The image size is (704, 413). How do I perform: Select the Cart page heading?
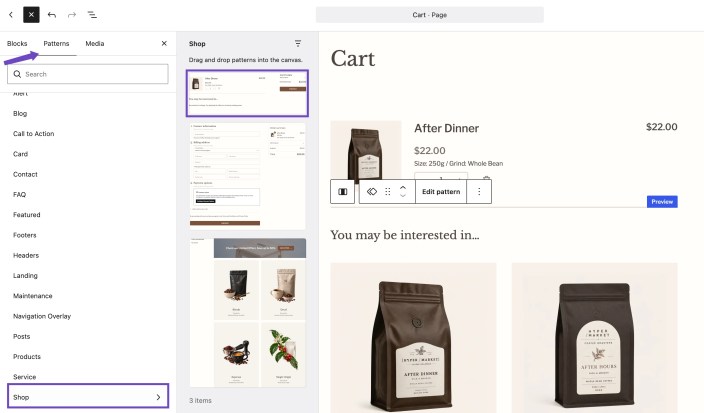click(353, 59)
